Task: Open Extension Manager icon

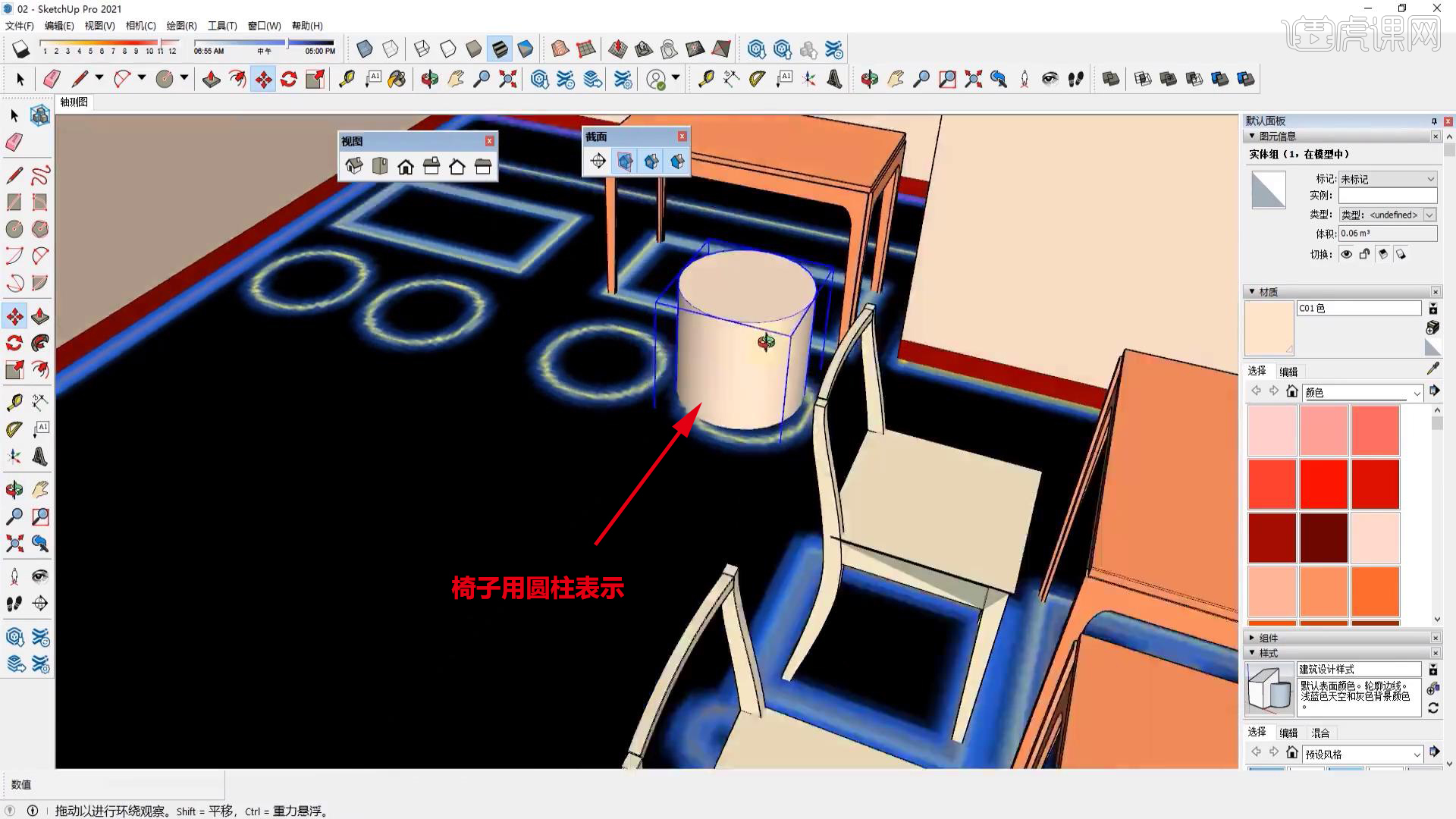Action: 623,79
